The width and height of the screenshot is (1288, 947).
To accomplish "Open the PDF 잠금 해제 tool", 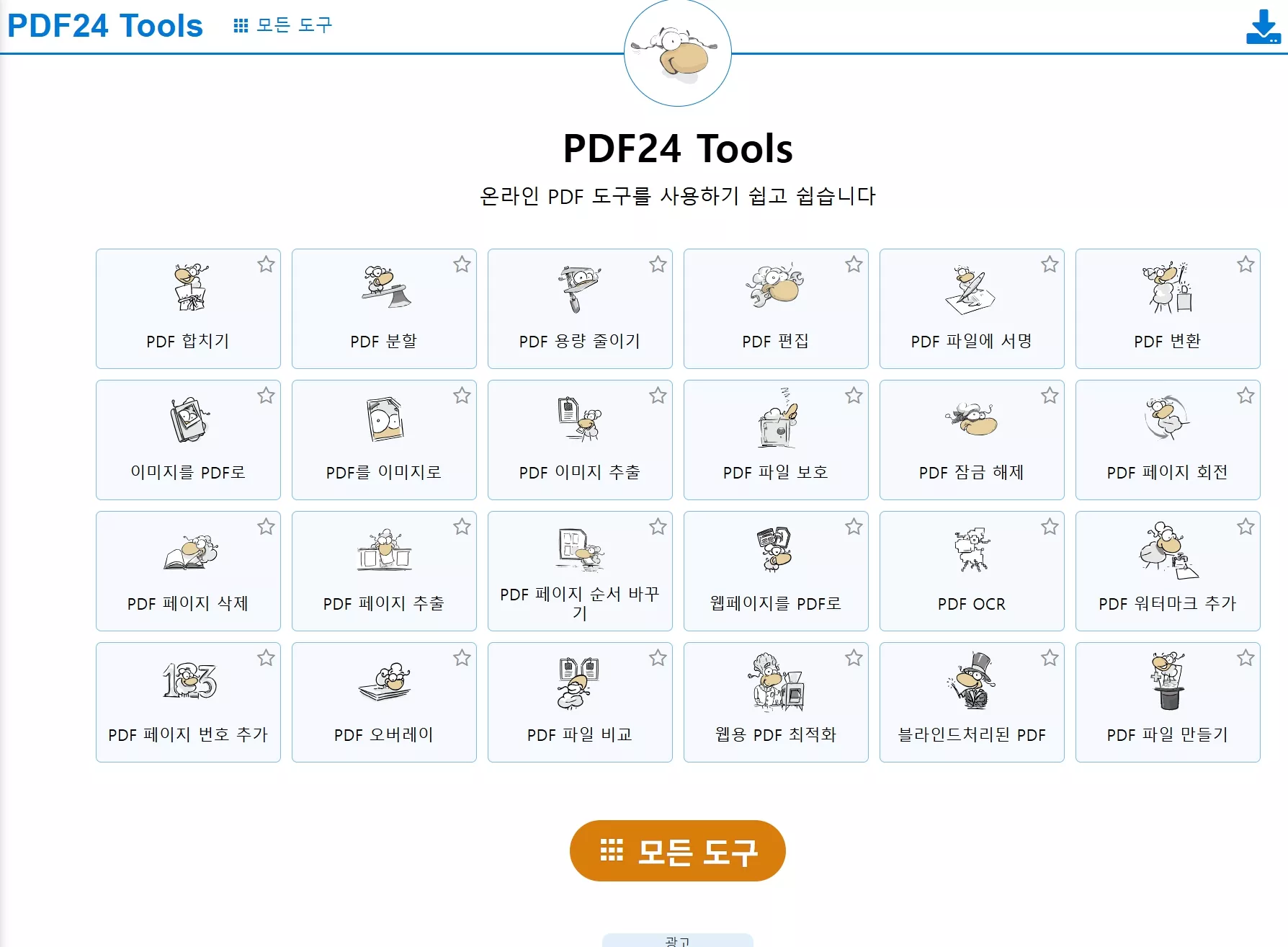I will (x=971, y=440).
